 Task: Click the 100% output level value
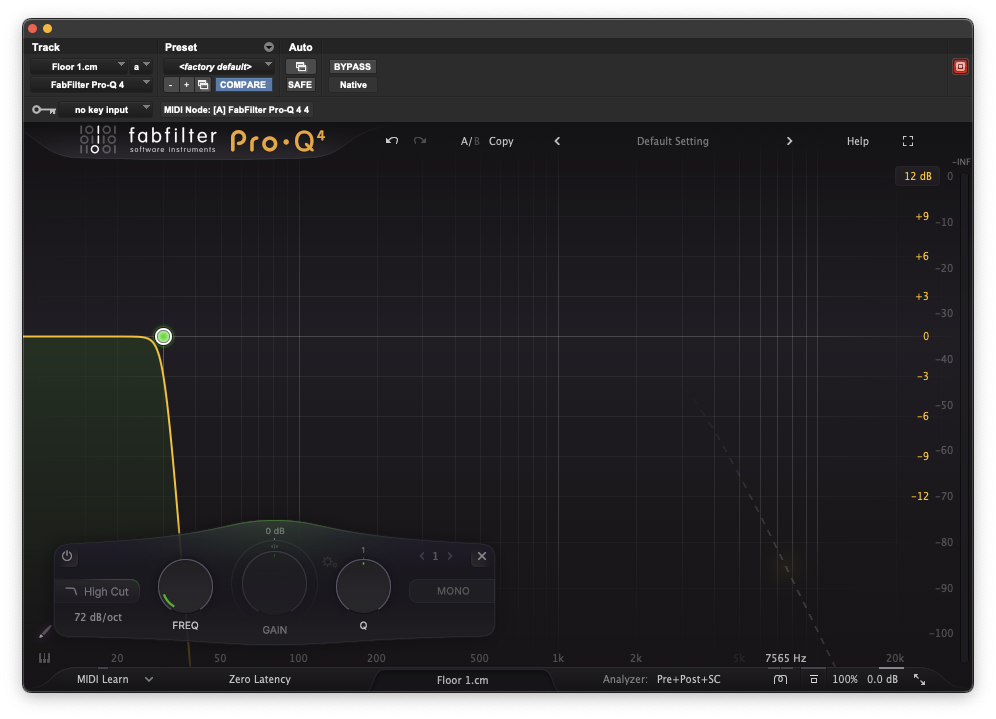point(845,680)
